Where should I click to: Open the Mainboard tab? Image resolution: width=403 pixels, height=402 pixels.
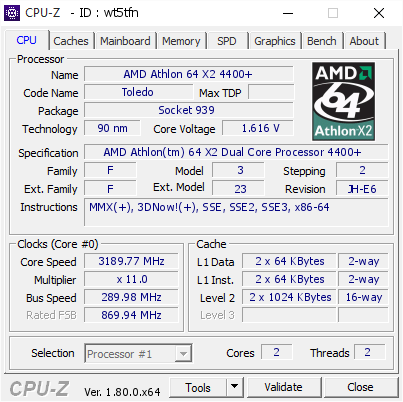(x=125, y=41)
